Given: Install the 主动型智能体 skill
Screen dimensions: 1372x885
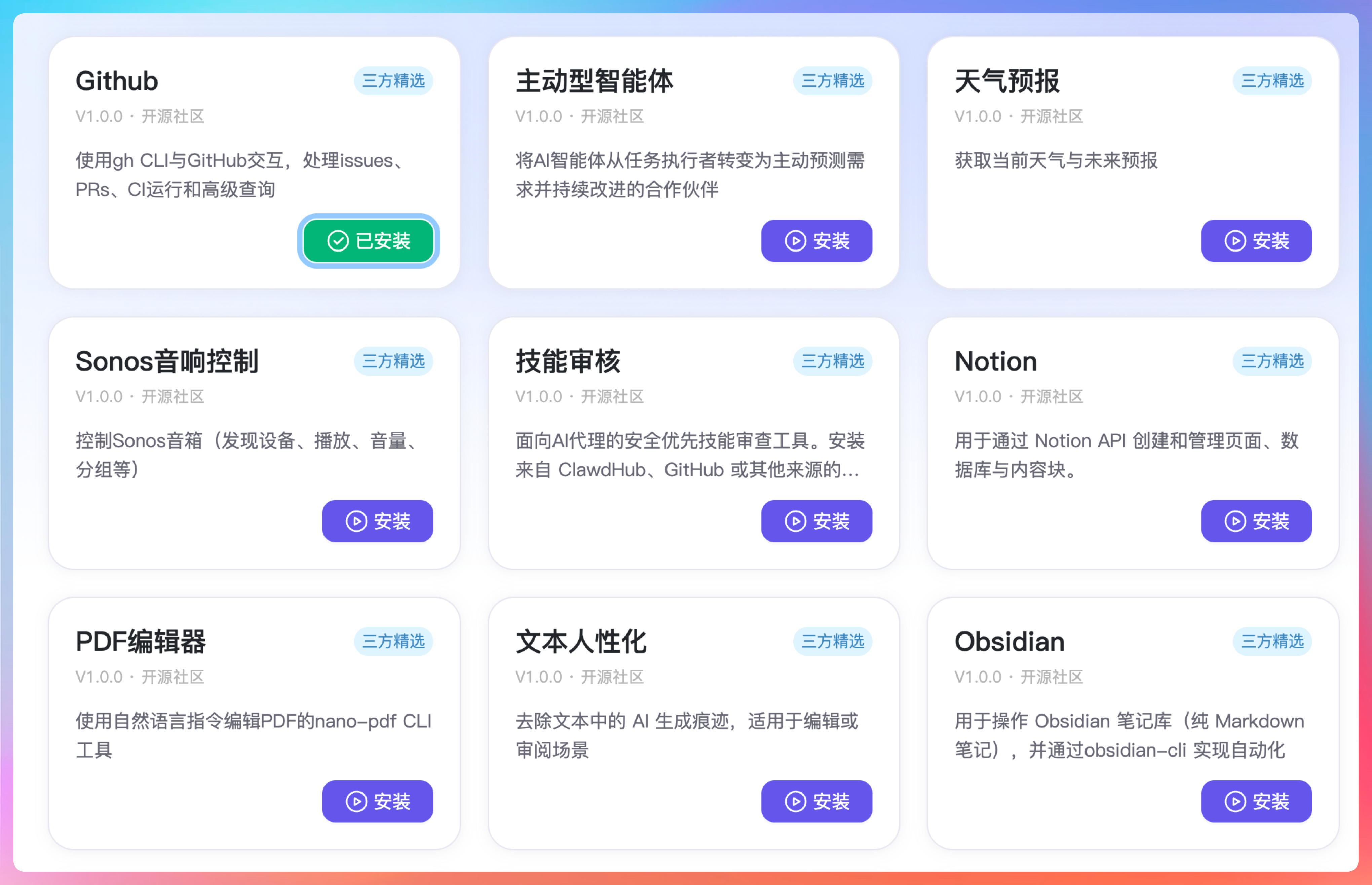Looking at the screenshot, I should (816, 241).
